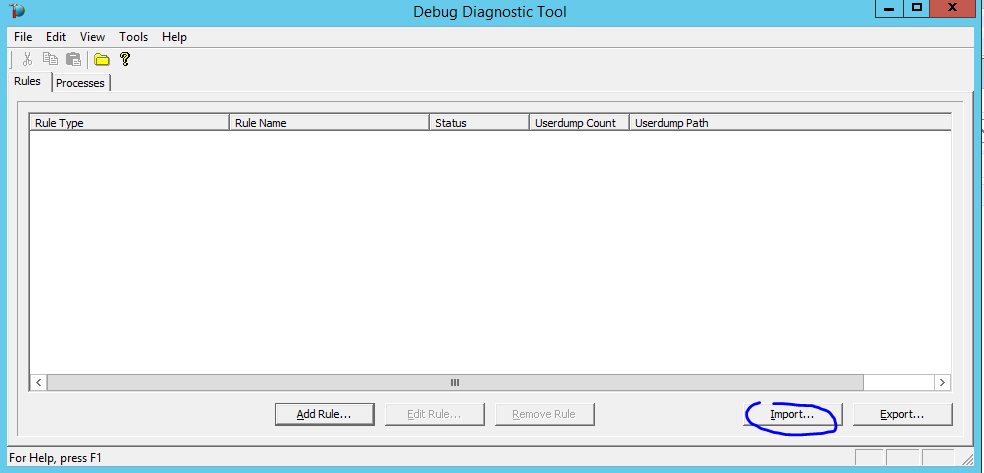The image size is (984, 473).
Task: Open the Edit menu
Action: pos(56,37)
